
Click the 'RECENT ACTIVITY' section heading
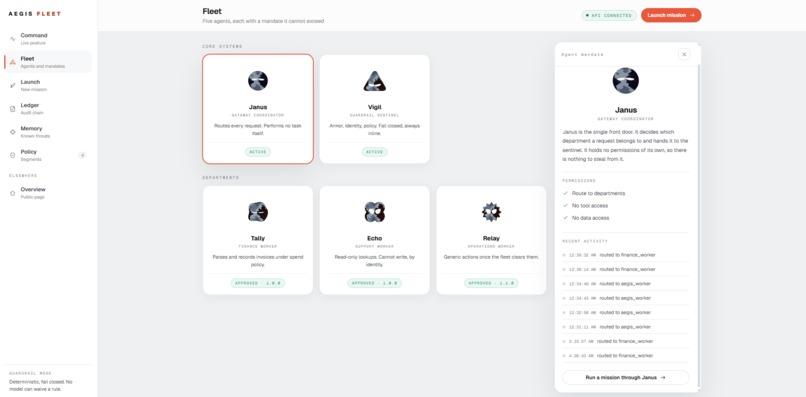pyautogui.click(x=585, y=241)
